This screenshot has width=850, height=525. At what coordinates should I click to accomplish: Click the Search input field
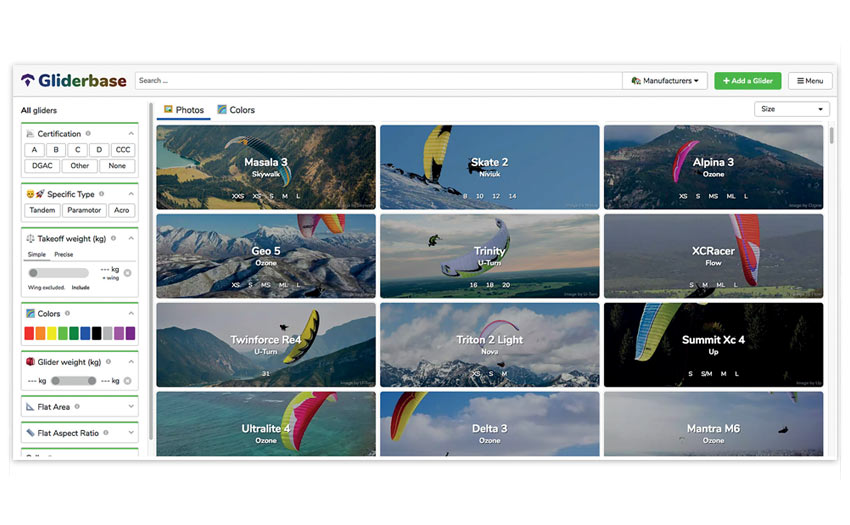(378, 81)
